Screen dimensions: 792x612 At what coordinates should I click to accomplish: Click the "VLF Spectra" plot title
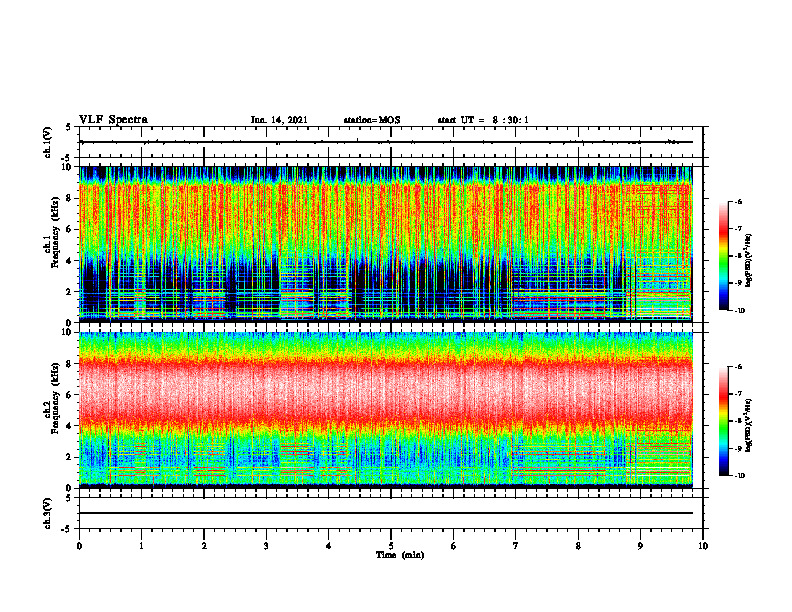point(114,120)
